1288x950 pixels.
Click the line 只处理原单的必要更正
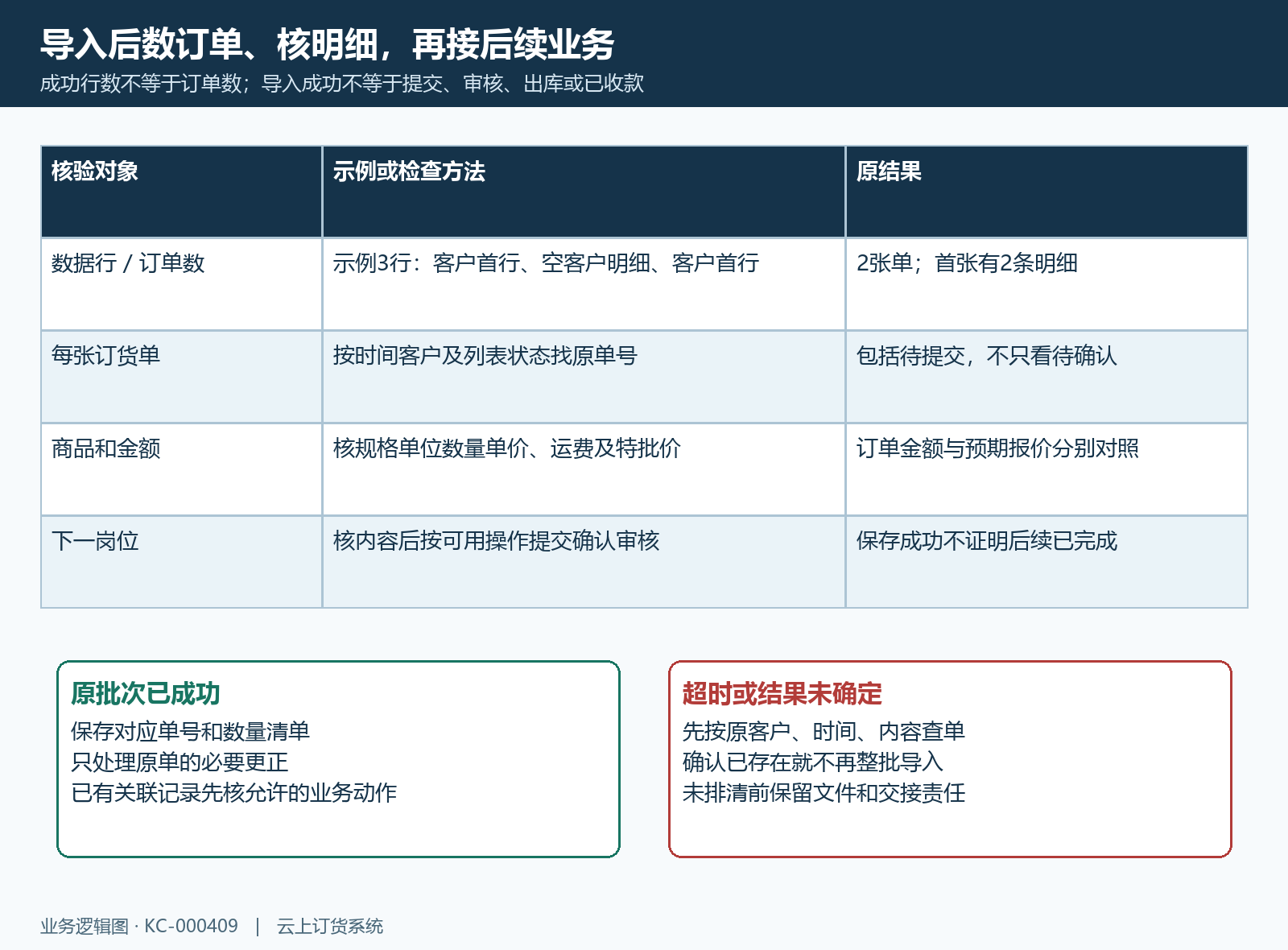point(180,762)
